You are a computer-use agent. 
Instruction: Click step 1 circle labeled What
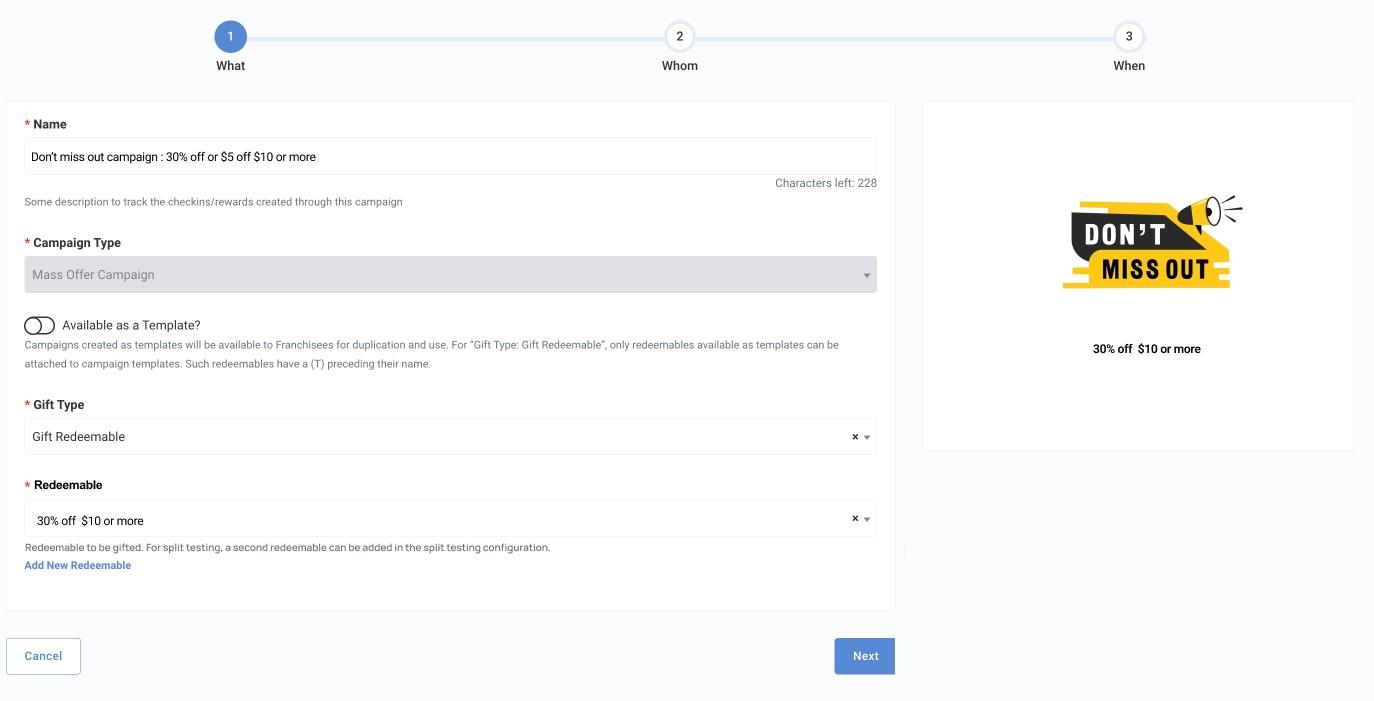(230, 38)
